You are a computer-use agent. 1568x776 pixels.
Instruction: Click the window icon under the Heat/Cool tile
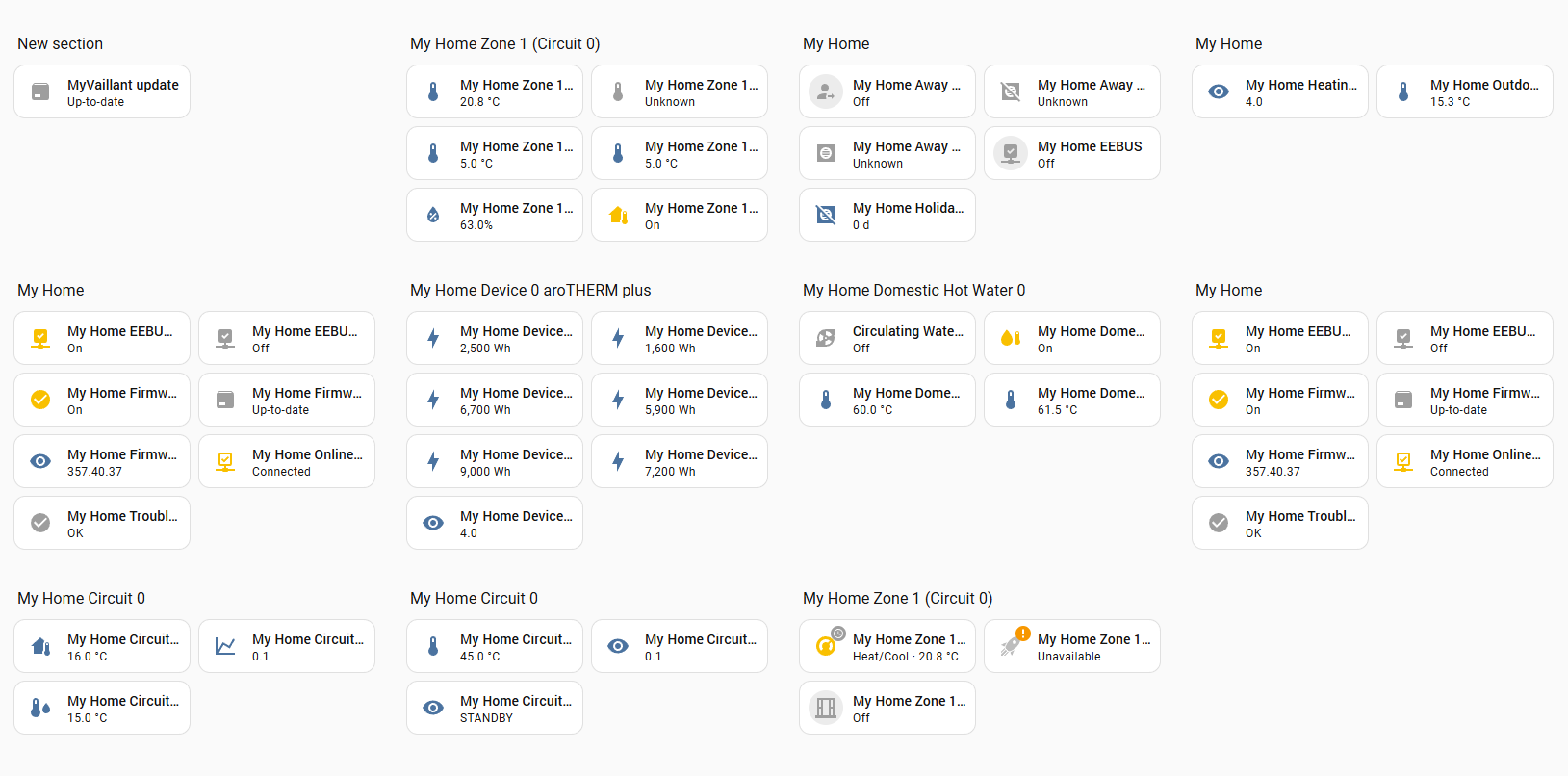[x=826, y=708]
